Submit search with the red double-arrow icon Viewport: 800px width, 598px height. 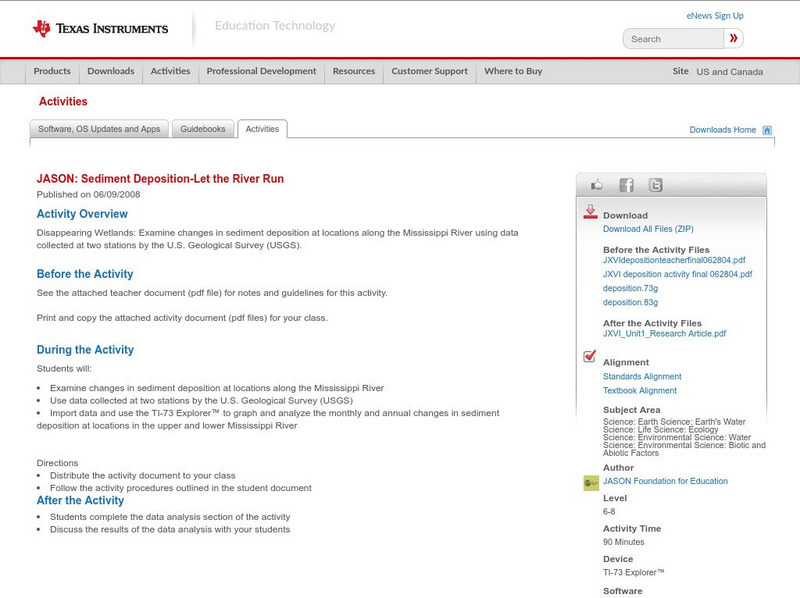pos(734,38)
